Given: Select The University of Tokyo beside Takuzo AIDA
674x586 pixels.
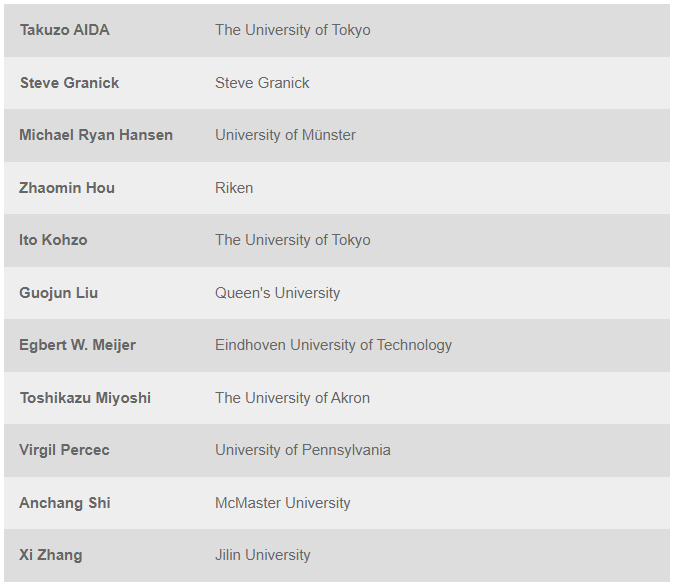Looking at the screenshot, I should [292, 30].
